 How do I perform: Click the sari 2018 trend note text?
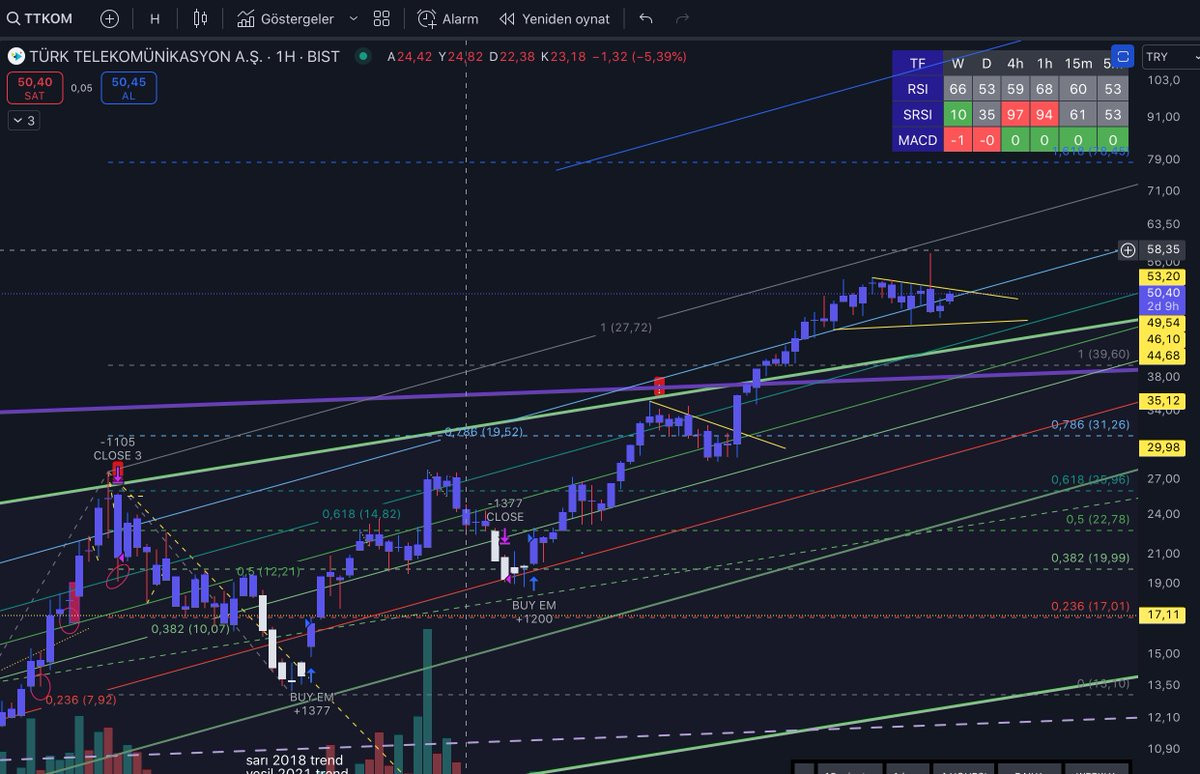(x=297, y=761)
